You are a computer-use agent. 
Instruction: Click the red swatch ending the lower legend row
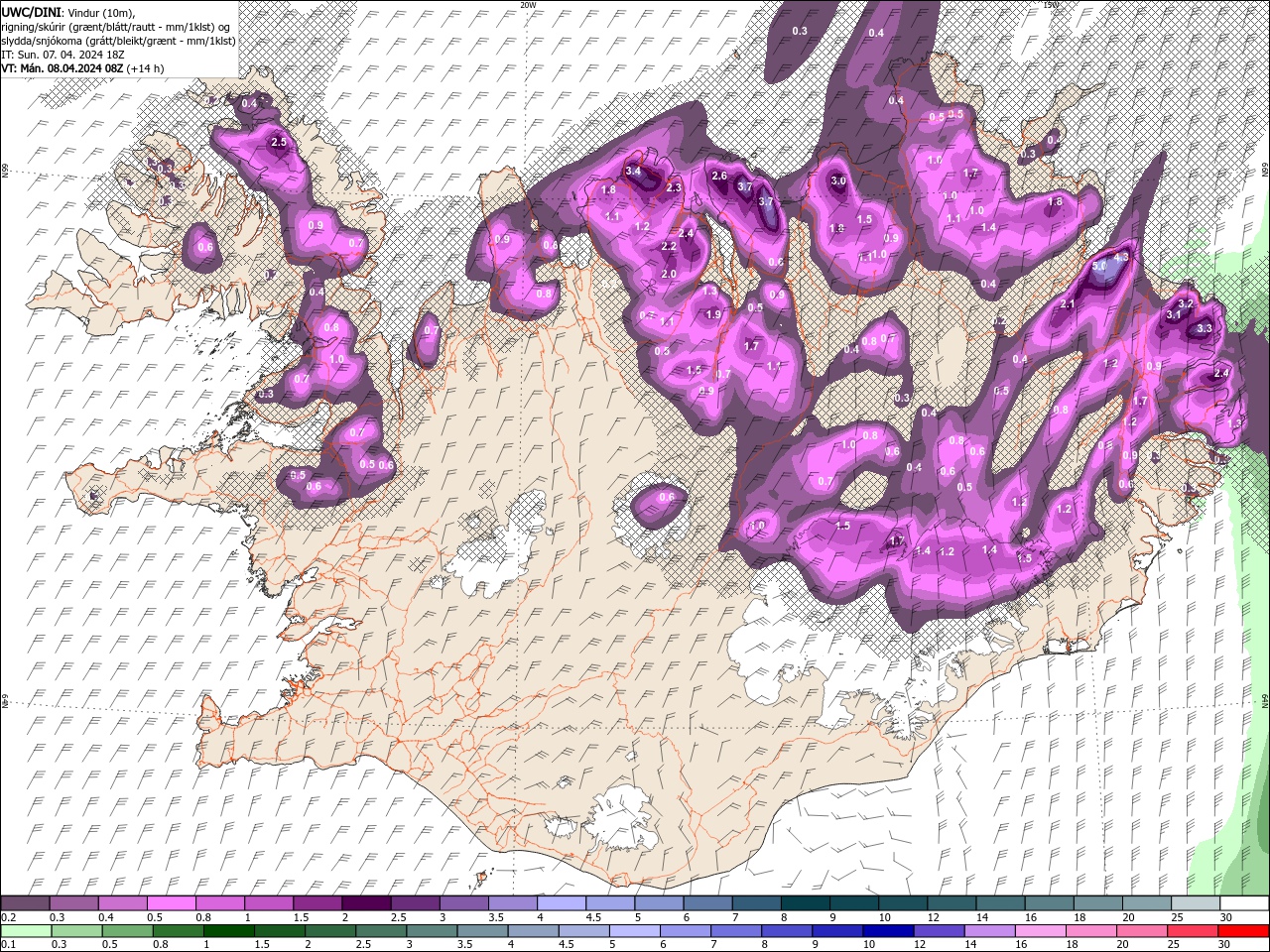click(x=1243, y=931)
